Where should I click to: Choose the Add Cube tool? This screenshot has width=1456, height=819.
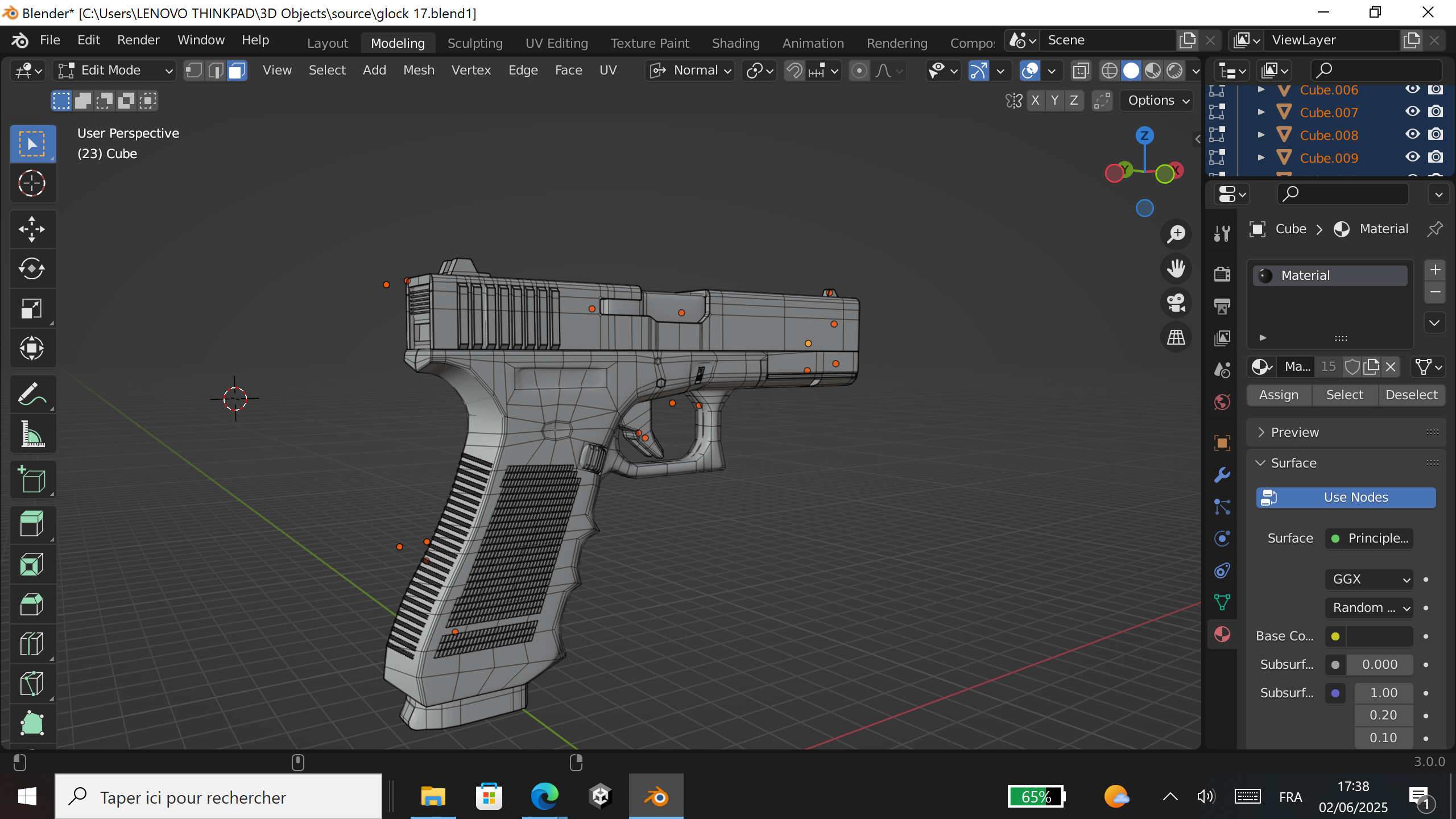pyautogui.click(x=32, y=479)
